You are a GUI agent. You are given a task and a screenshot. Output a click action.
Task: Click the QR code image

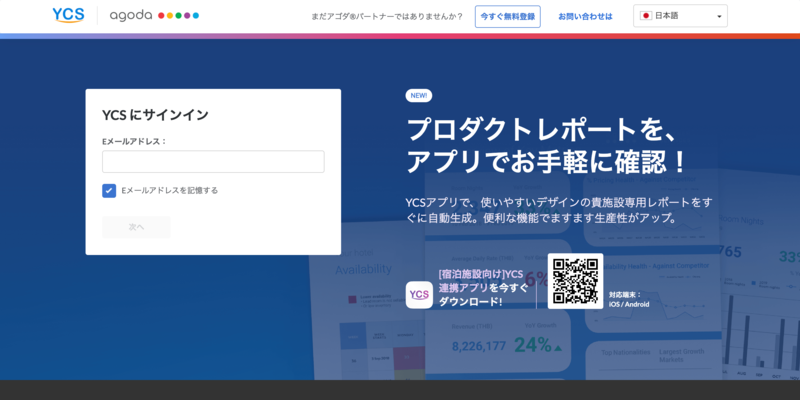pyautogui.click(x=575, y=281)
